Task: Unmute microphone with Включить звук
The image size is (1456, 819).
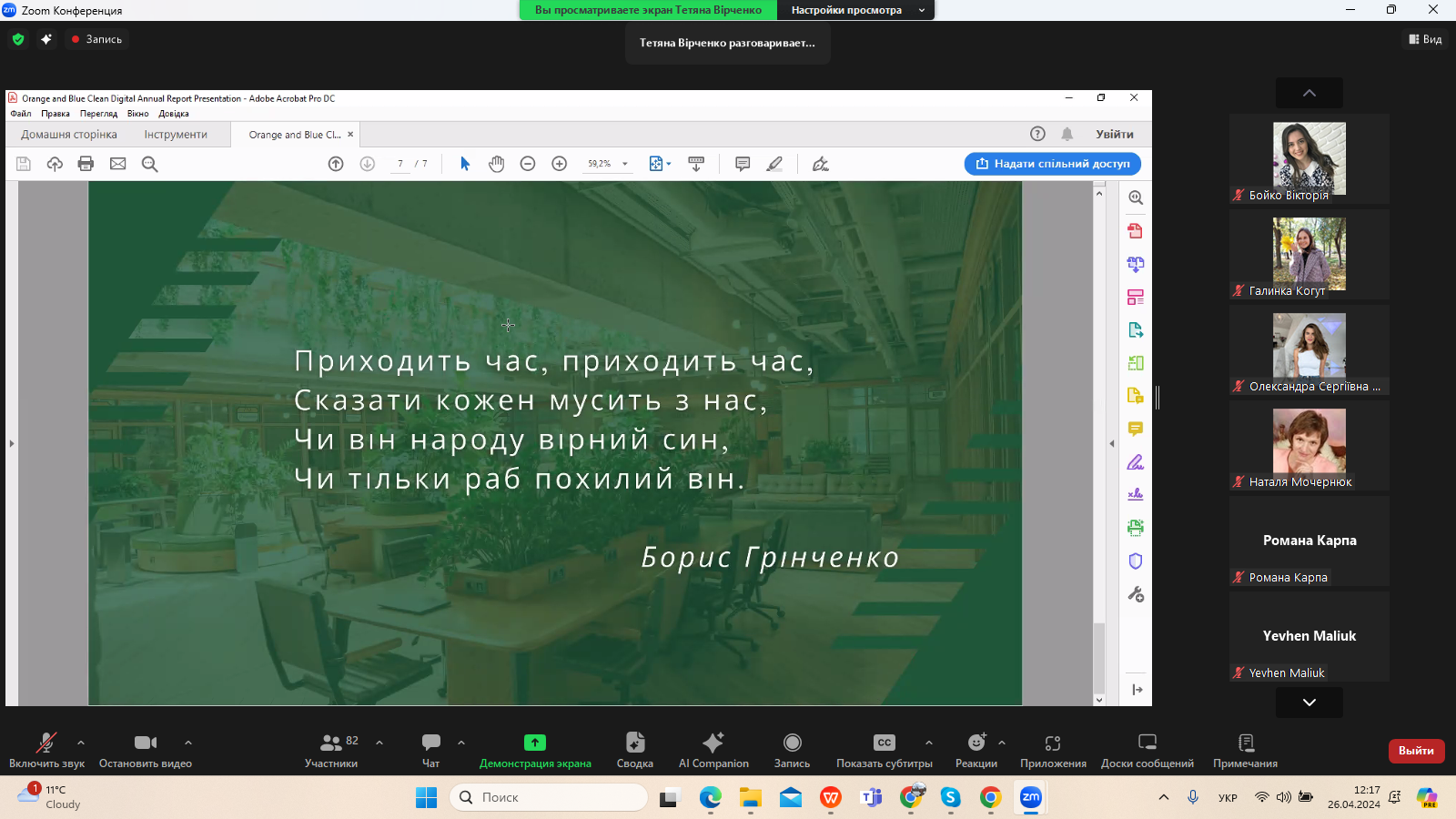Action: (46, 750)
